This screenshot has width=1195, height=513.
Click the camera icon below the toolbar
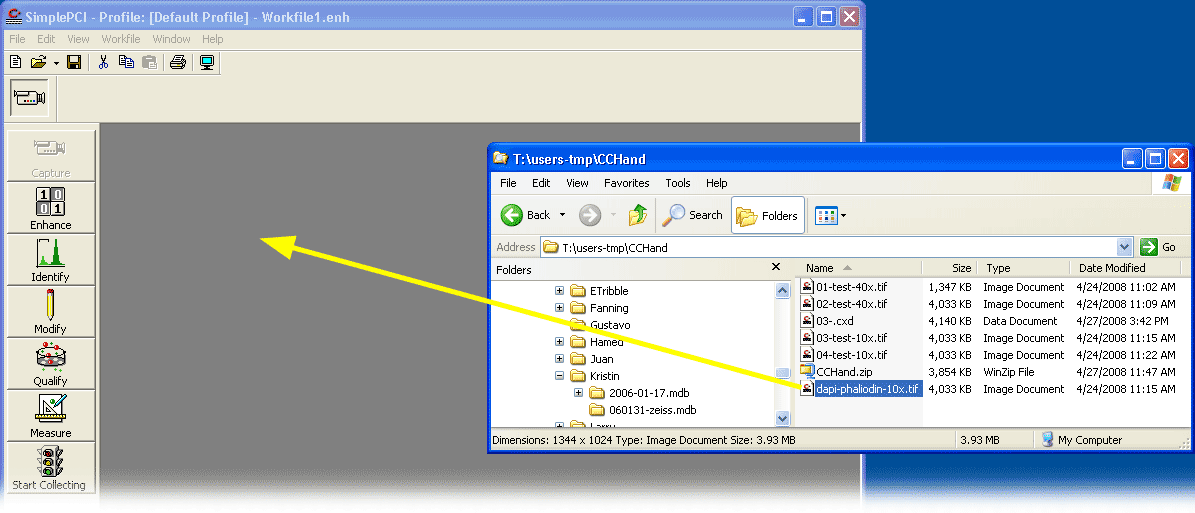29,98
